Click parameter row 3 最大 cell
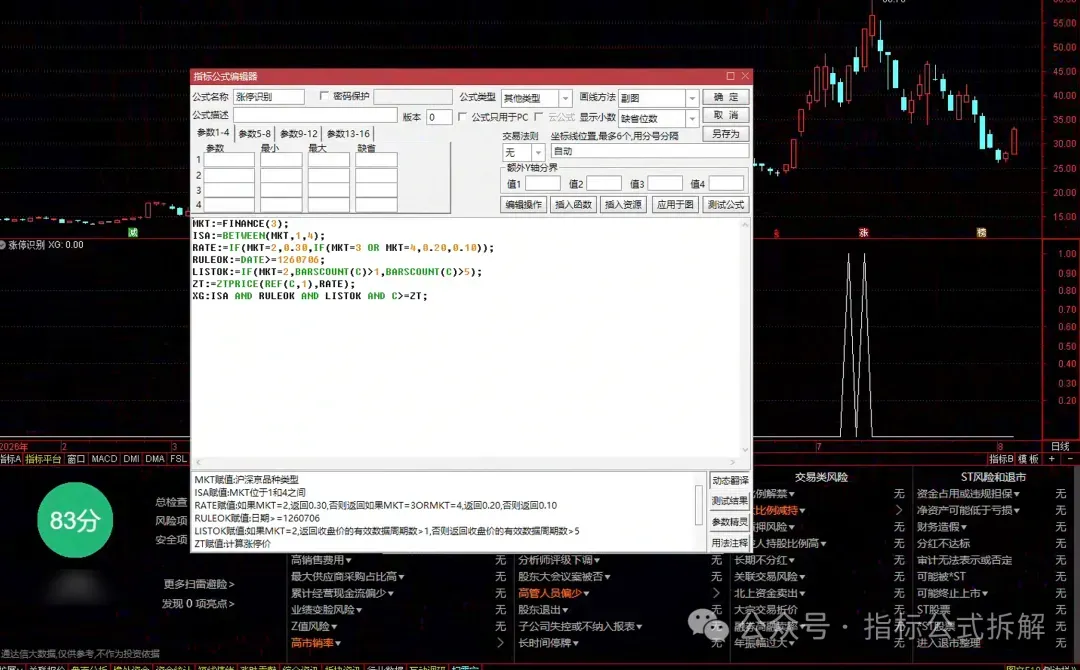 coord(329,190)
